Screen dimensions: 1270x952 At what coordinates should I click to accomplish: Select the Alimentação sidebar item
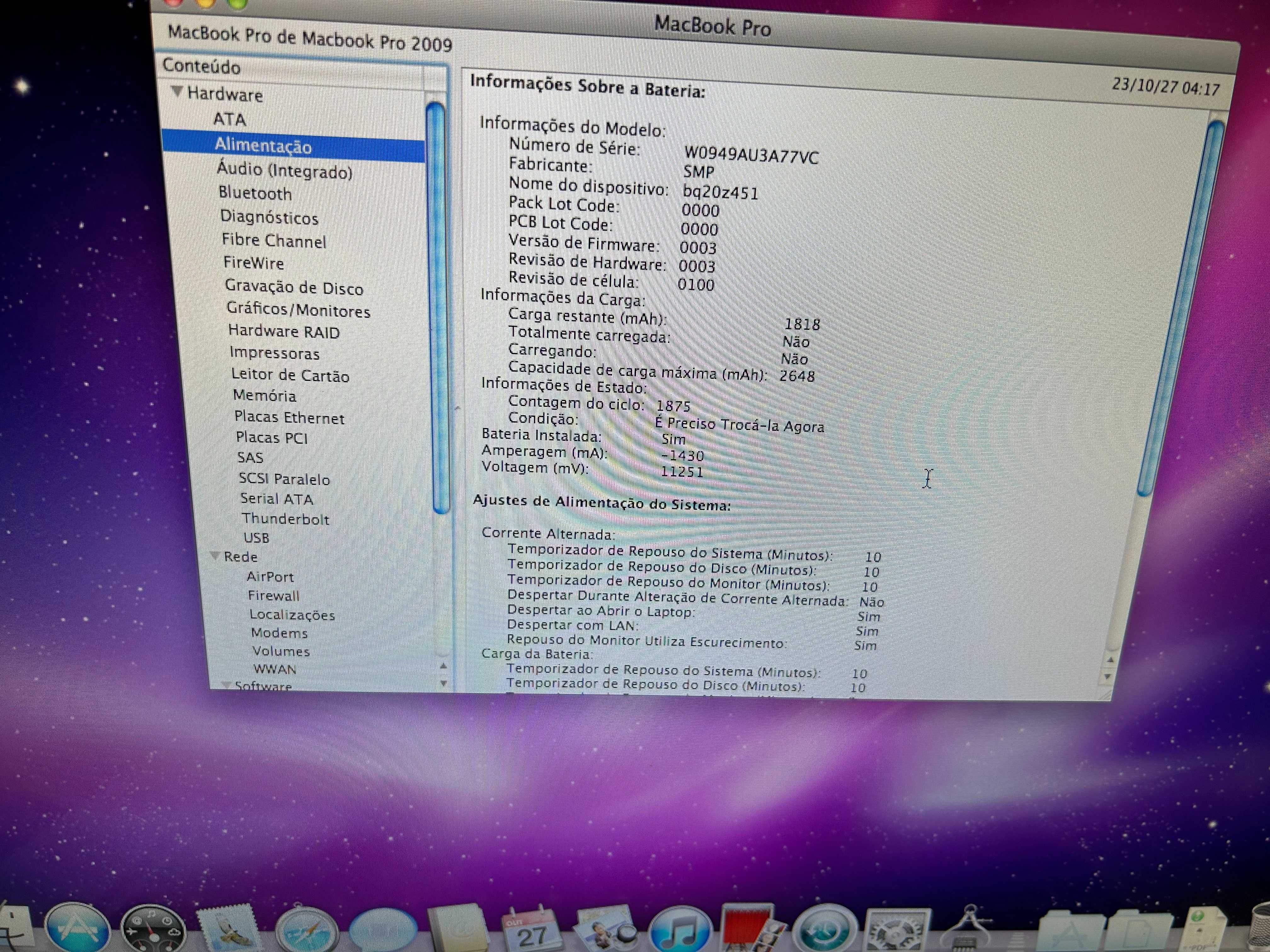pos(293,145)
